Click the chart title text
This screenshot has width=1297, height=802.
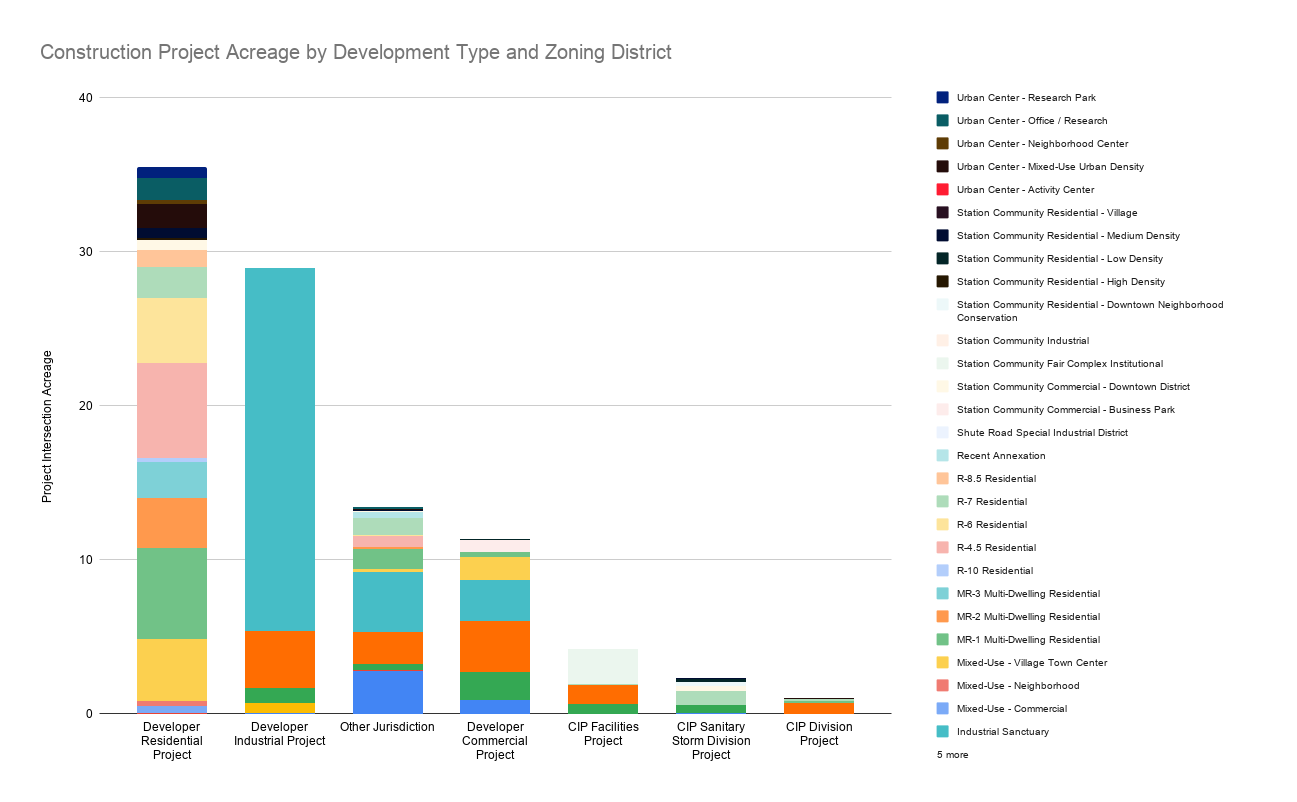click(356, 52)
